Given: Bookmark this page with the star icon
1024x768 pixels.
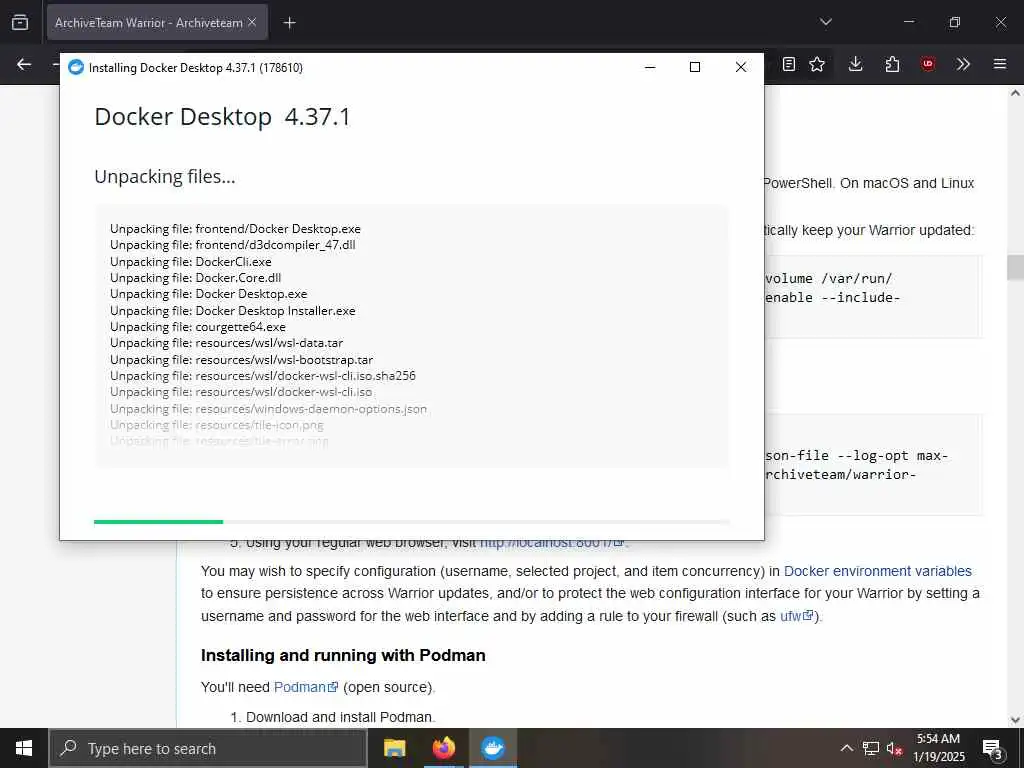Looking at the screenshot, I should [817, 64].
